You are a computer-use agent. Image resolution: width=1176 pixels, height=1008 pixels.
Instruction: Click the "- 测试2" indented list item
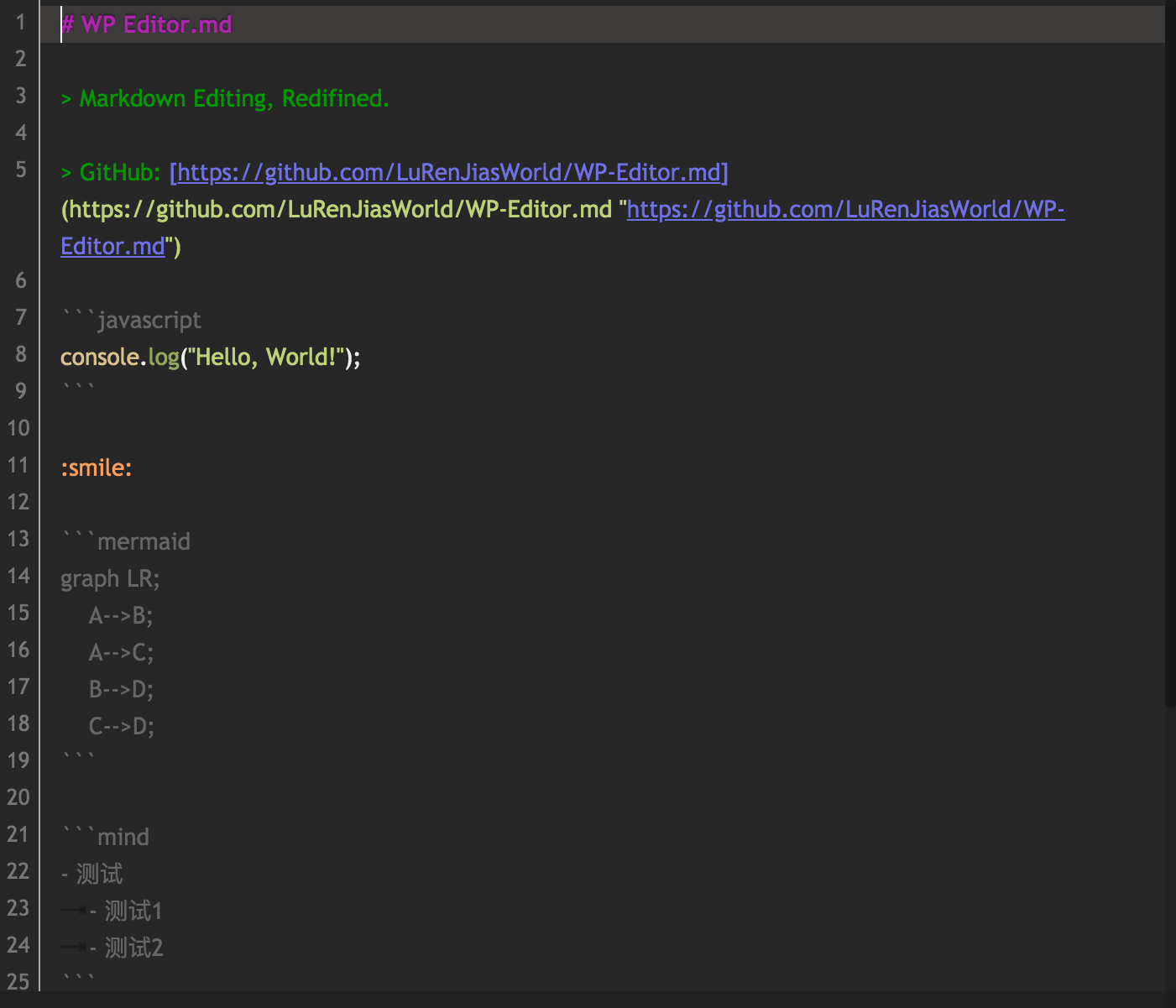tap(126, 948)
